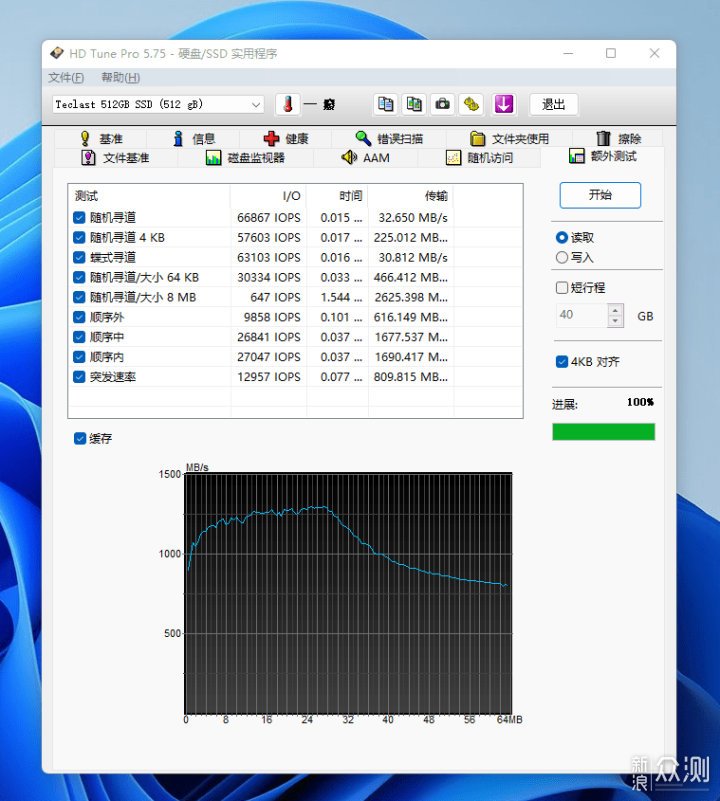This screenshot has width=720, height=801.
Task: Click the 30.812 MB/s value
Action: [413, 257]
